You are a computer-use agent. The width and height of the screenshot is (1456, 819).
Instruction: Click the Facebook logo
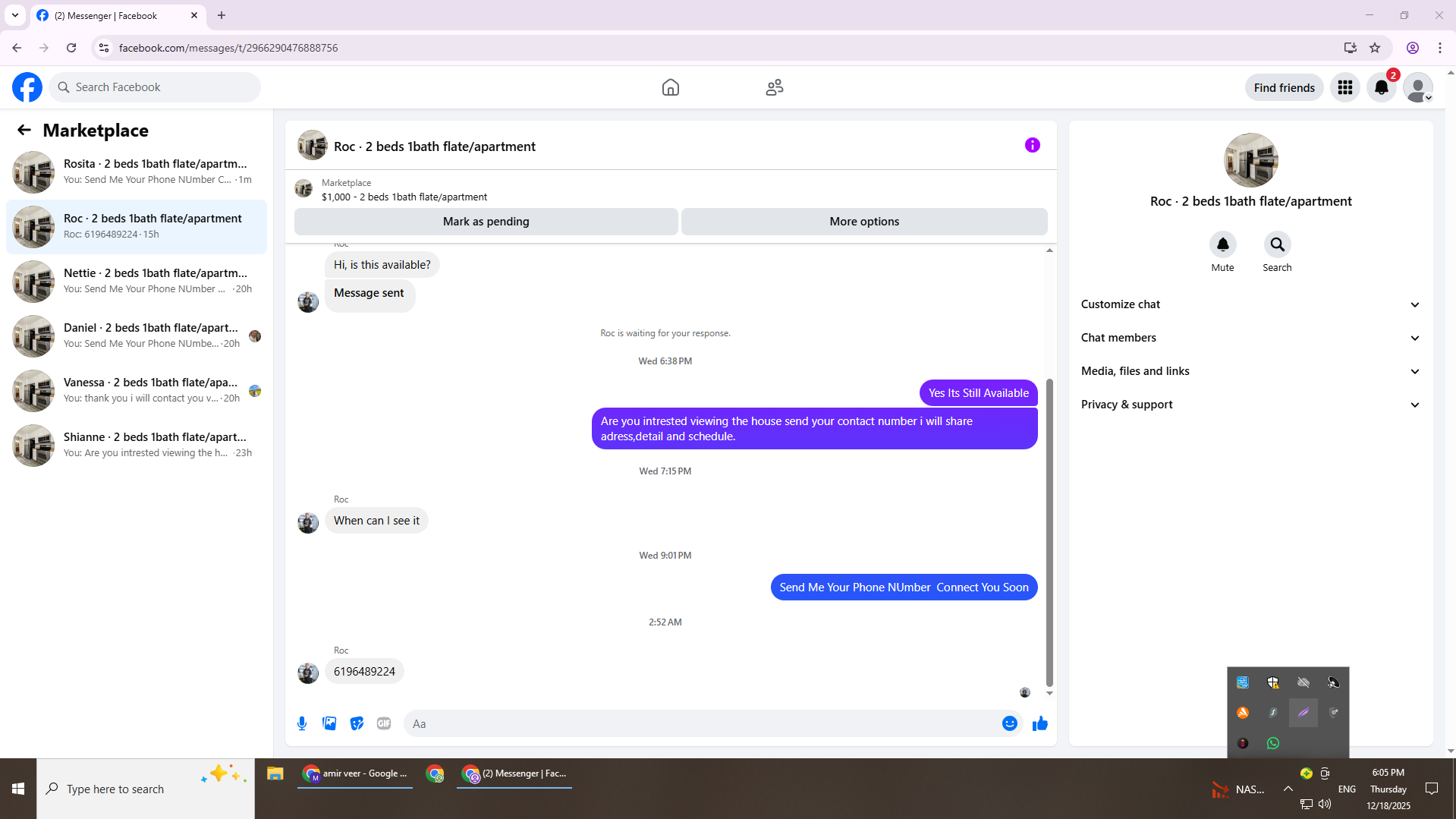click(27, 87)
